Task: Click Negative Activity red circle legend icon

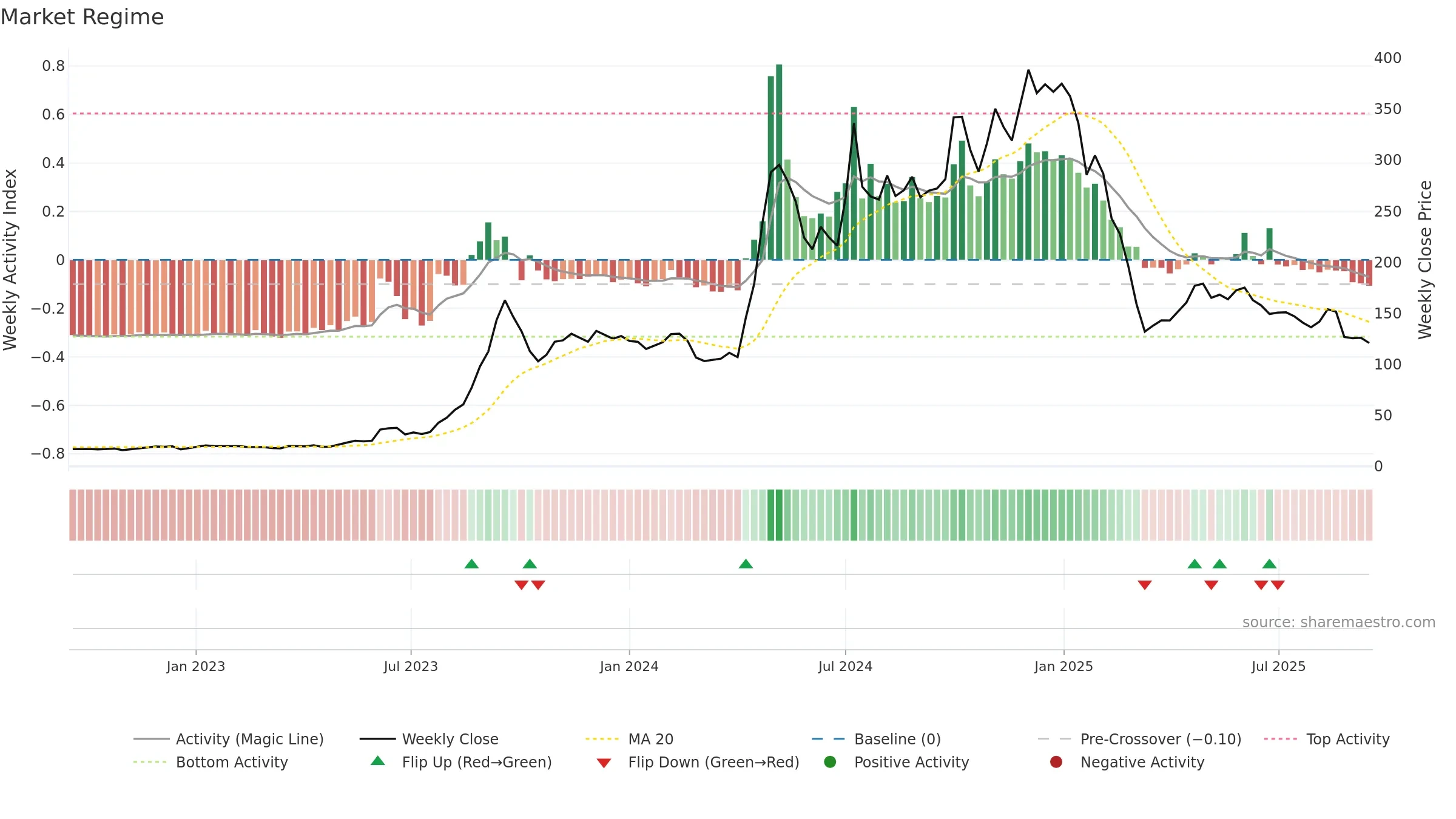Action: point(1056,762)
